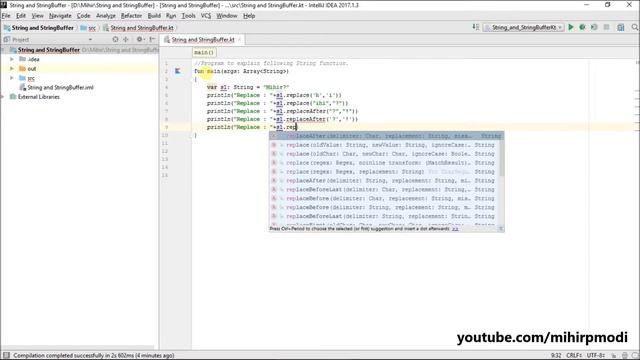This screenshot has height=360, width=640.
Task: Click the pi icon in completion popup footer
Action: (501, 229)
